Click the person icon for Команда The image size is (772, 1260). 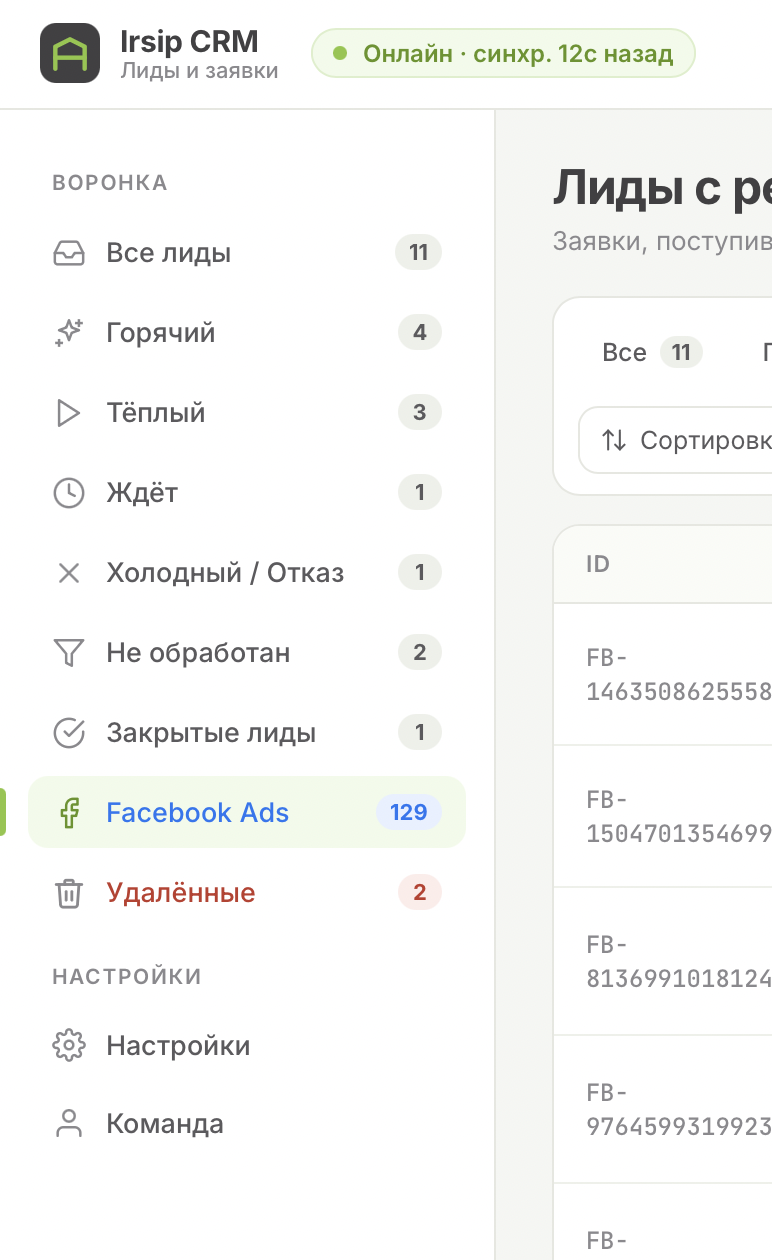click(x=68, y=1124)
